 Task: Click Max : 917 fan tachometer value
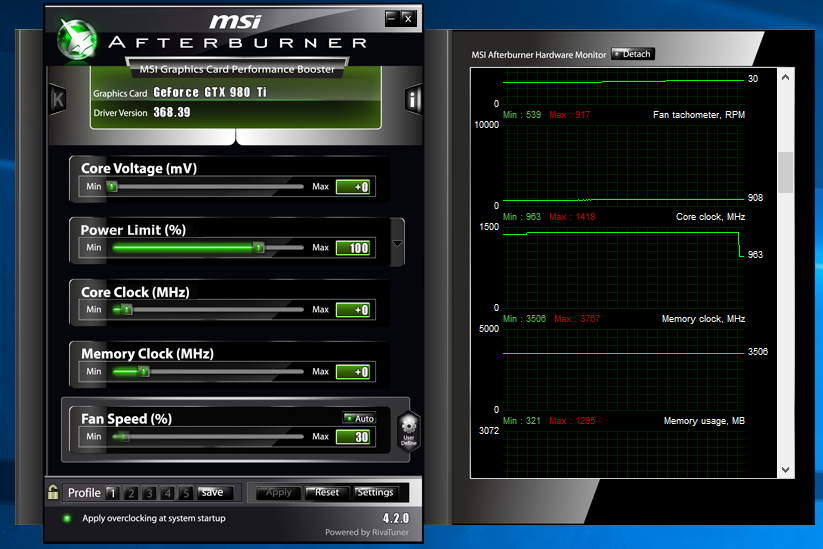(569, 114)
